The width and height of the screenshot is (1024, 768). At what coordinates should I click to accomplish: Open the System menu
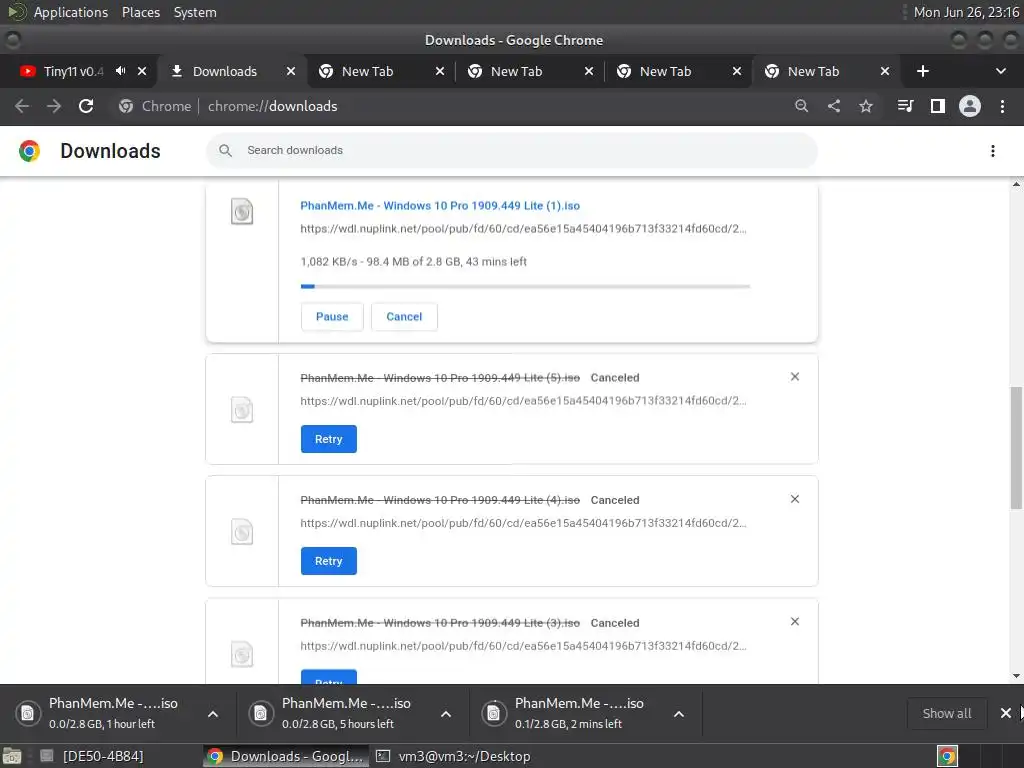coord(195,12)
